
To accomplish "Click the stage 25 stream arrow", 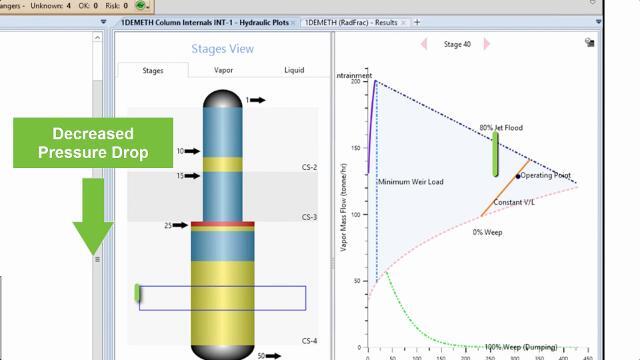I will (180, 225).
